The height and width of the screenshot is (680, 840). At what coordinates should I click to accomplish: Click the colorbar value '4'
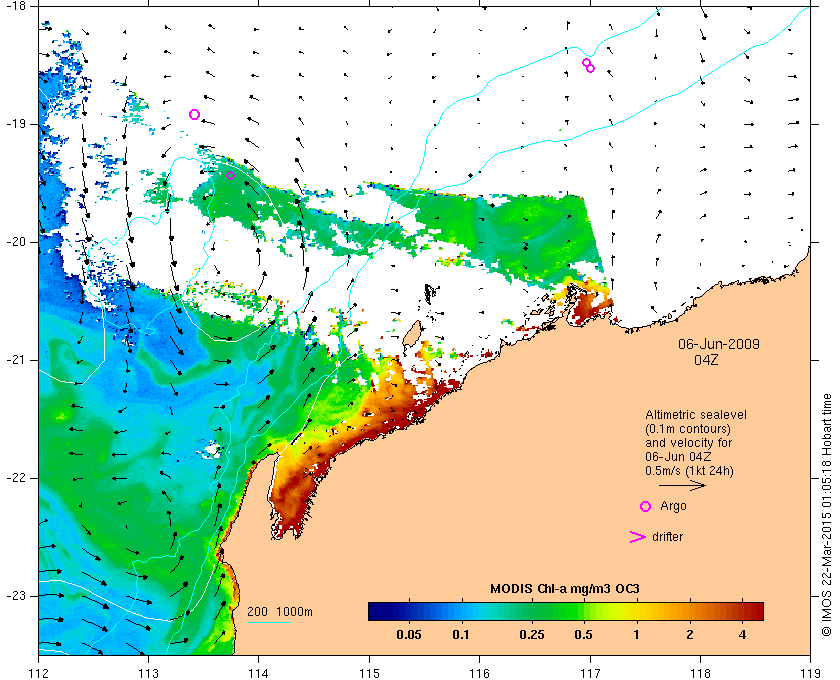click(742, 635)
